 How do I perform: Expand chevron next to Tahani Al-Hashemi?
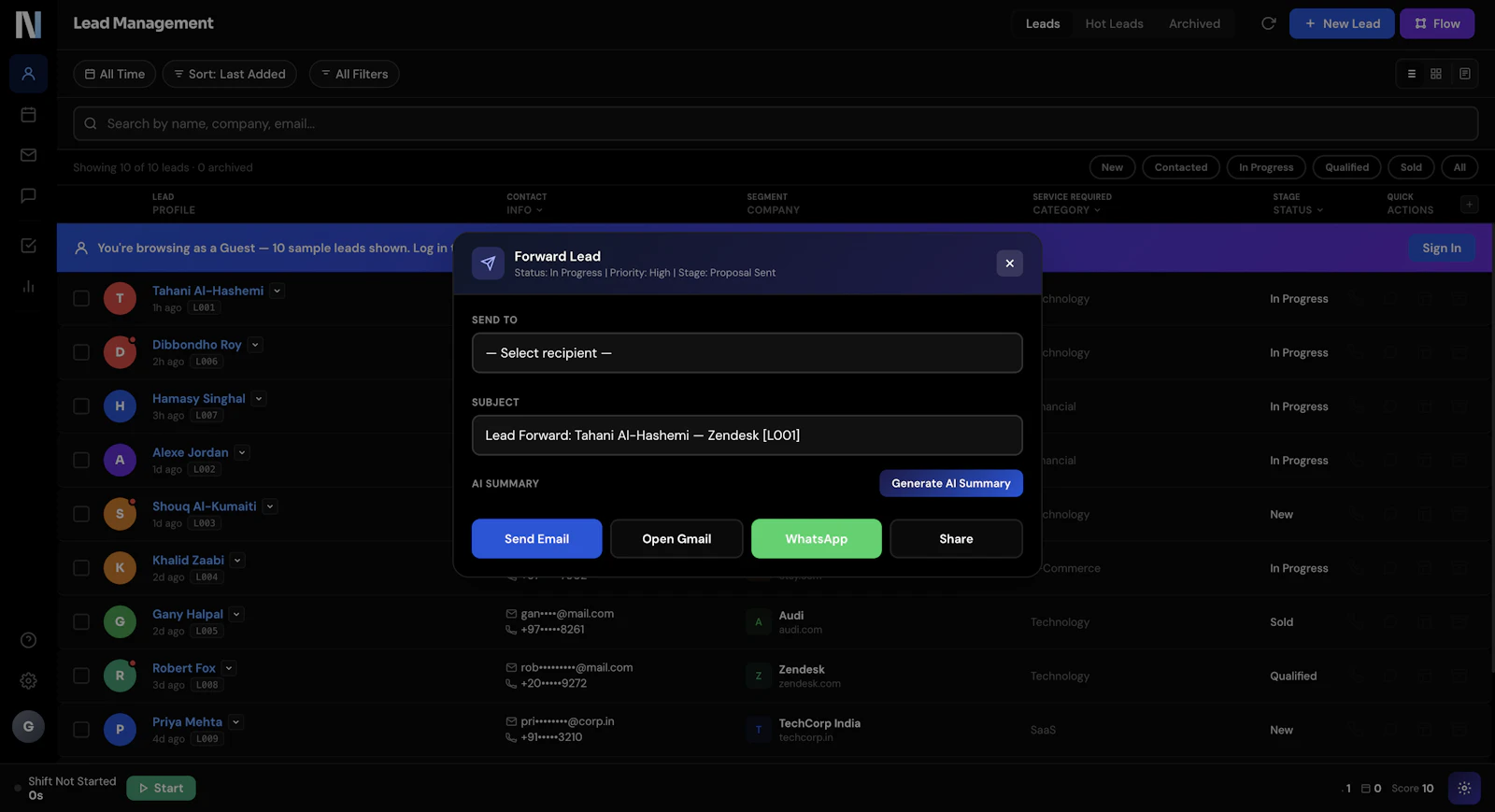pyautogui.click(x=277, y=291)
